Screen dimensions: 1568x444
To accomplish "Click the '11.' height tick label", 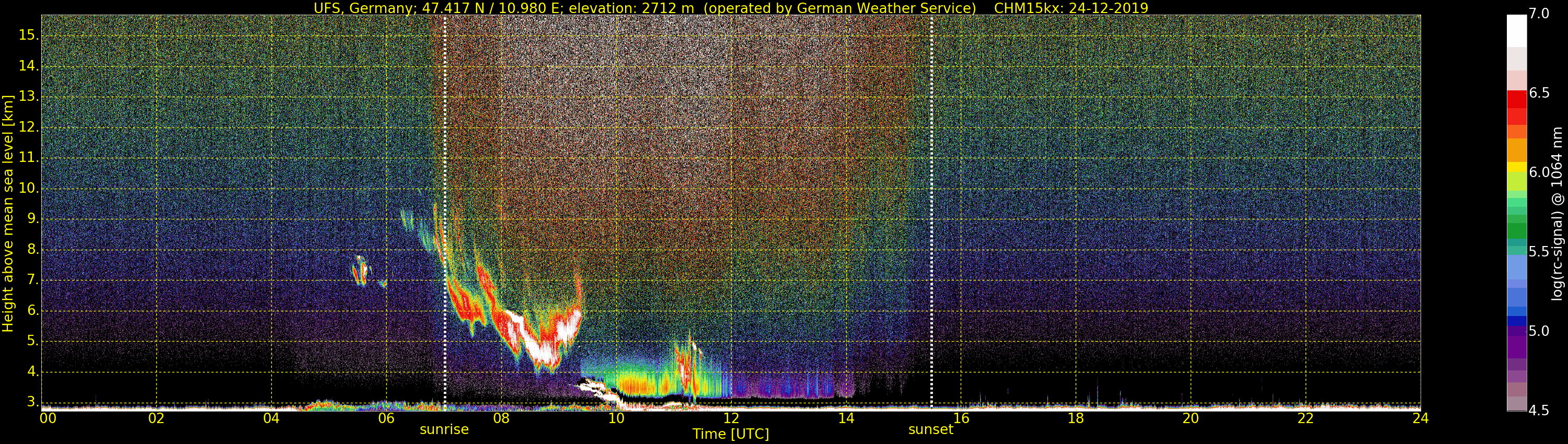I will (x=29, y=158).
